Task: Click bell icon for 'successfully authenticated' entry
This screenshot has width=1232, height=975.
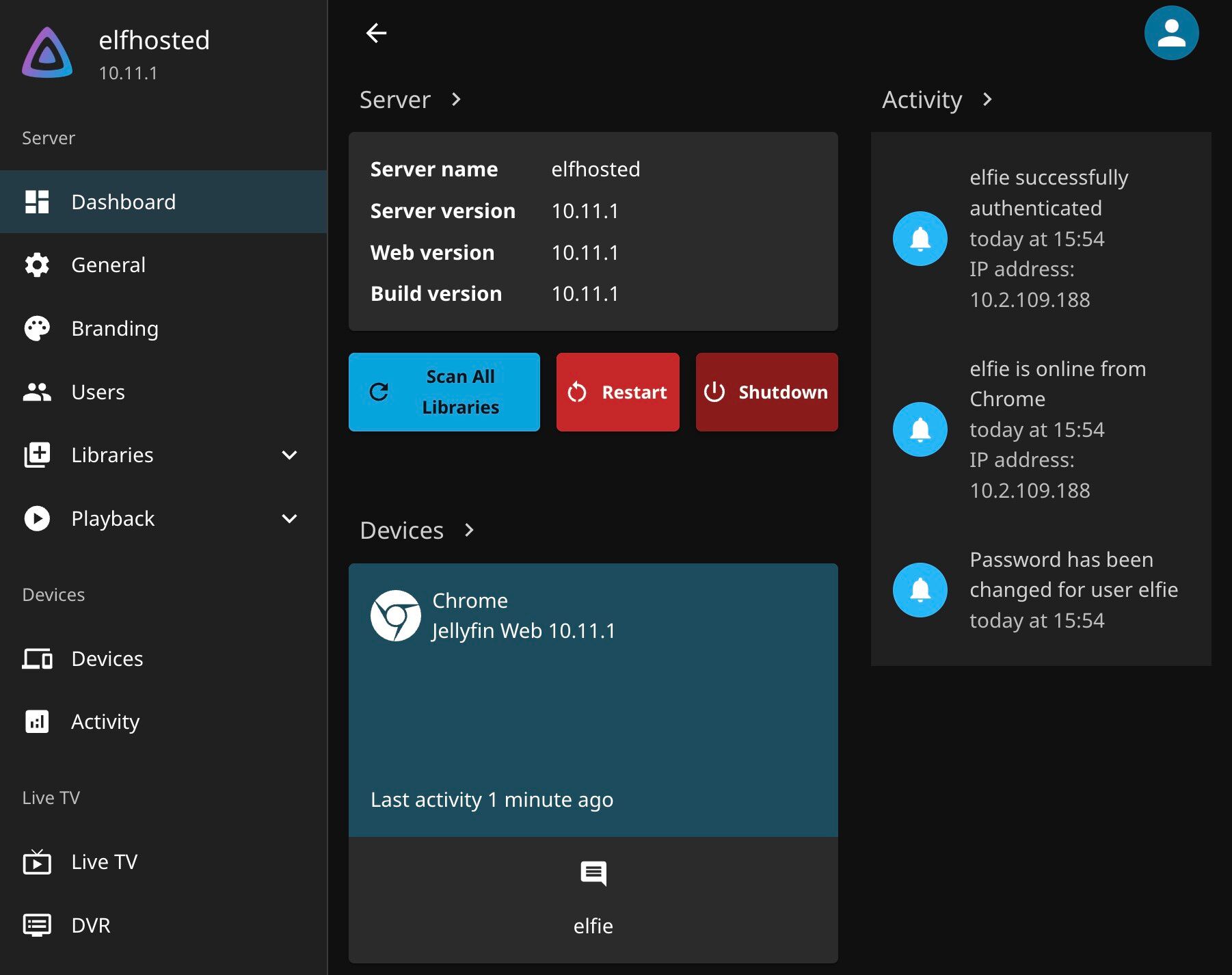Action: click(x=920, y=239)
